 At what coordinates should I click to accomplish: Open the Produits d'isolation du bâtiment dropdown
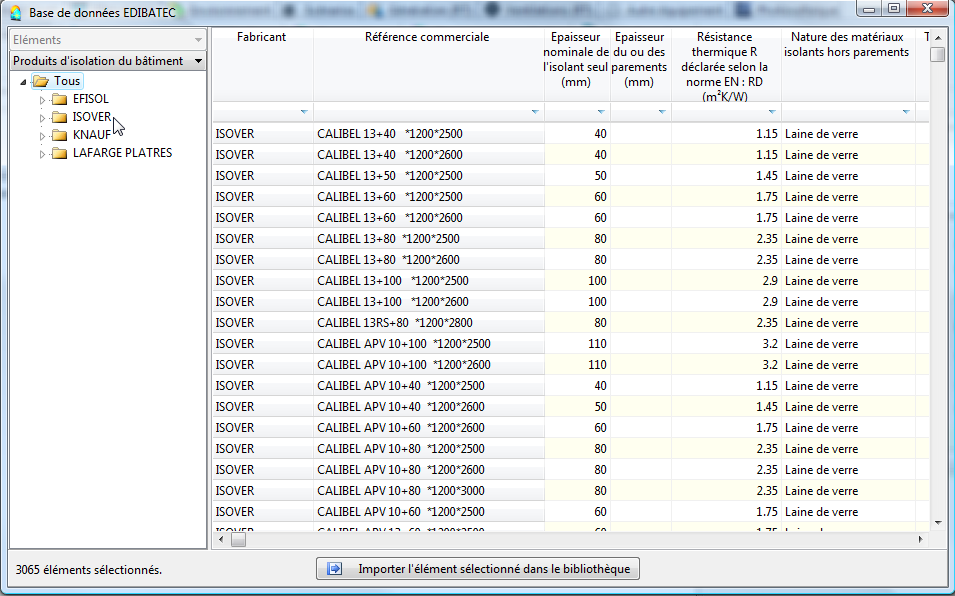click(x=198, y=61)
